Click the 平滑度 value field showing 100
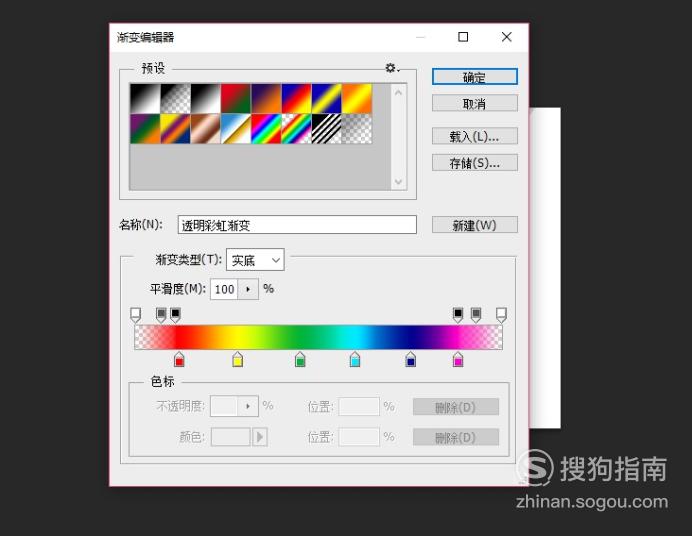The image size is (692, 536). tap(224, 289)
